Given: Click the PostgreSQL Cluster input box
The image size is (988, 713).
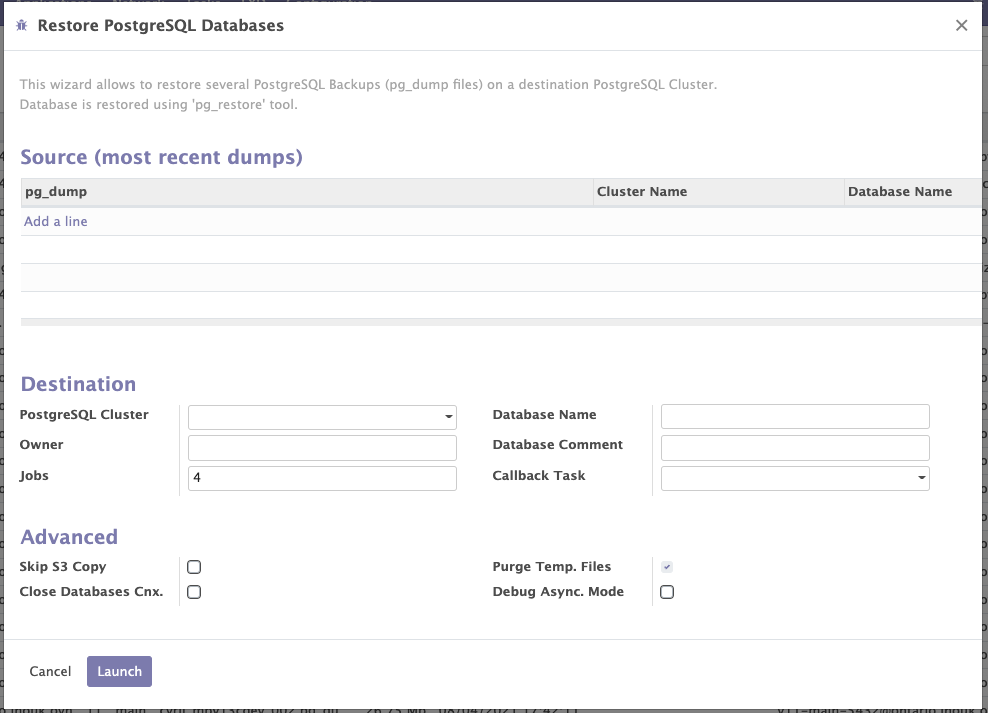Looking at the screenshot, I should [x=314, y=417].
